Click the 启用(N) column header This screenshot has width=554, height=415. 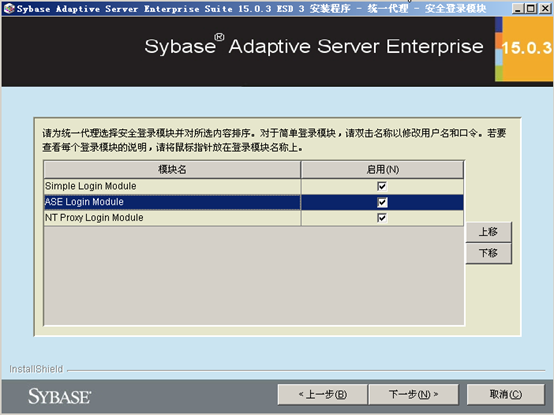[382, 170]
